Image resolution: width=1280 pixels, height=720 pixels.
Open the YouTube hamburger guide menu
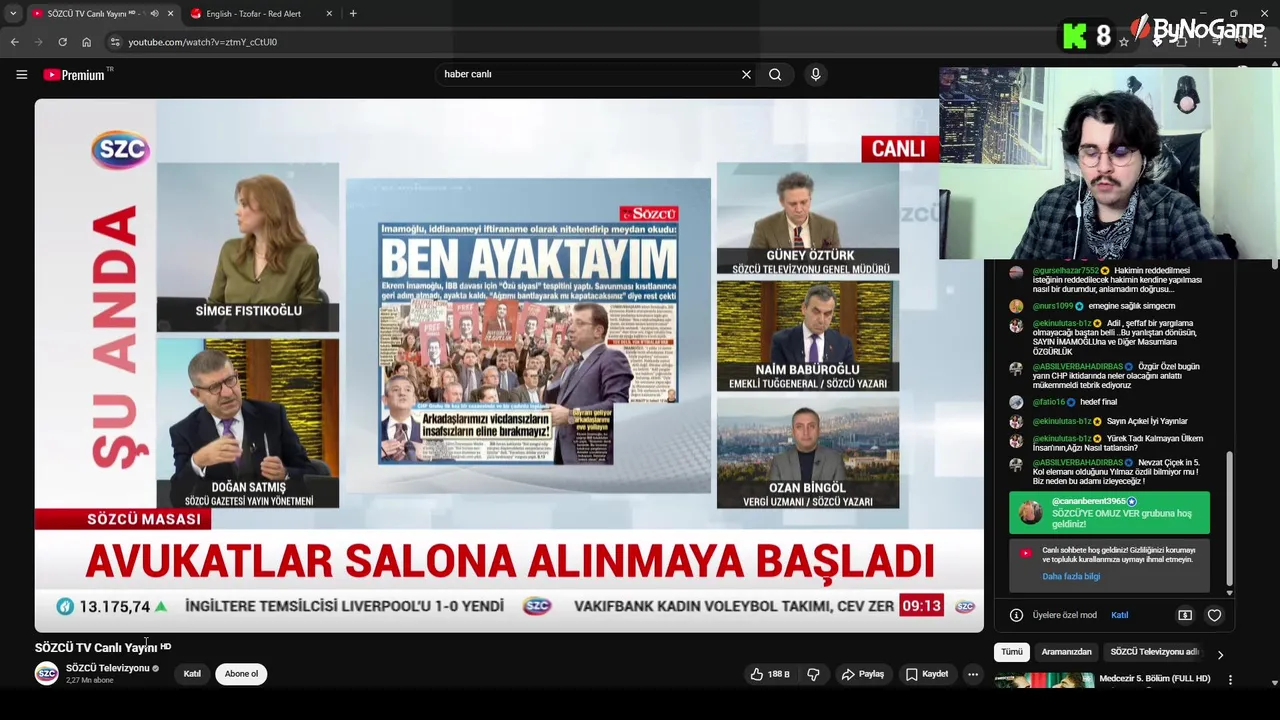(21, 74)
